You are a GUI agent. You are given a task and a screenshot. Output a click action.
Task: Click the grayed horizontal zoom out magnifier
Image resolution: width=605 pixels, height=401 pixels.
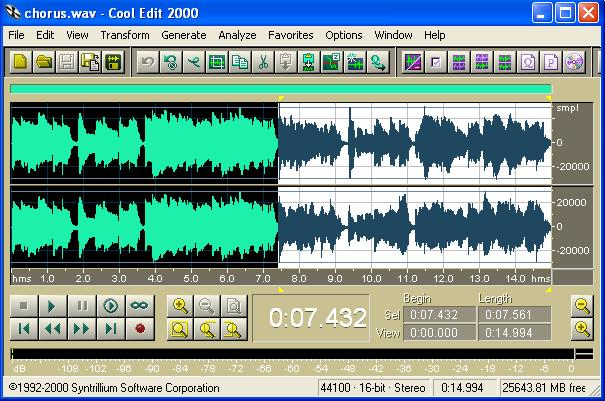(207, 306)
